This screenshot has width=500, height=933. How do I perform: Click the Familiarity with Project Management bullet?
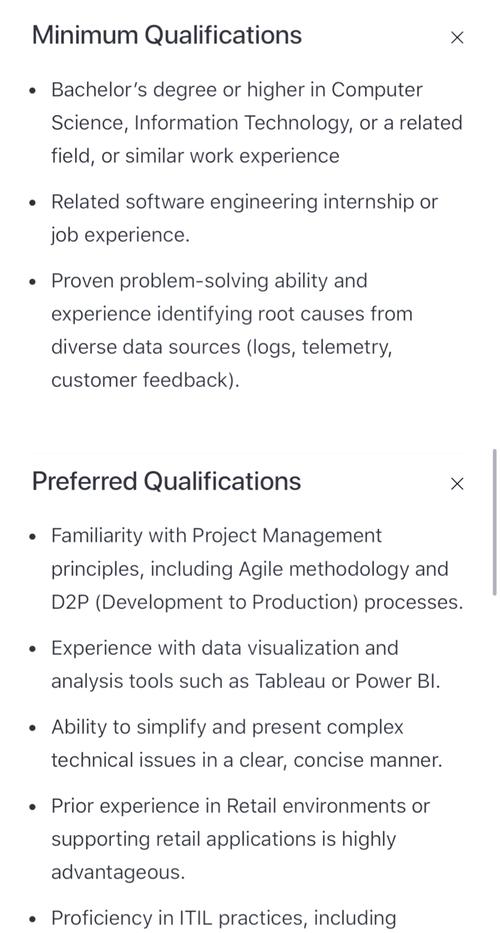pos(257,568)
